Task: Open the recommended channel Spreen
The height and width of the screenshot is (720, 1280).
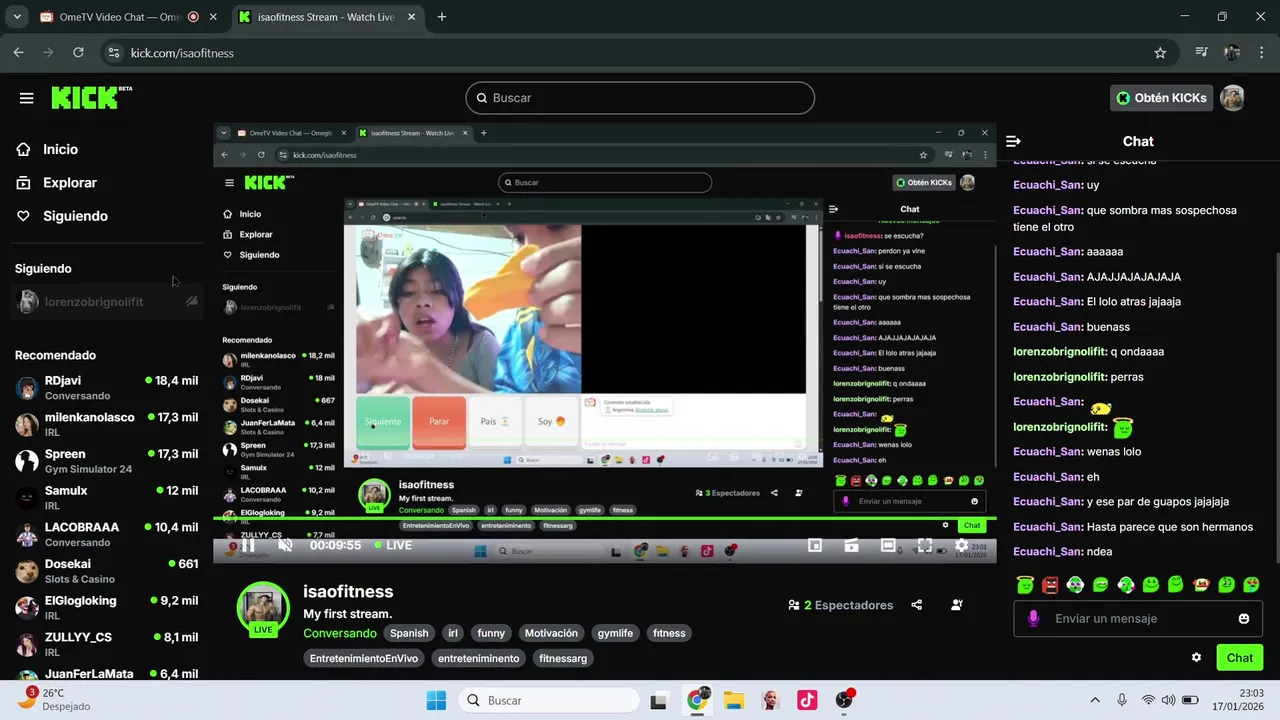Action: pyautogui.click(x=107, y=461)
